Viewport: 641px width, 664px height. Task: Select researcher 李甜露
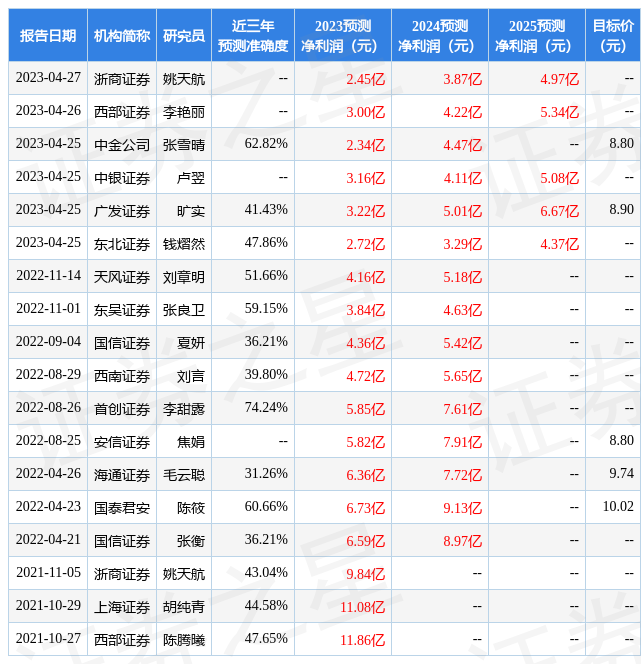pyautogui.click(x=184, y=409)
